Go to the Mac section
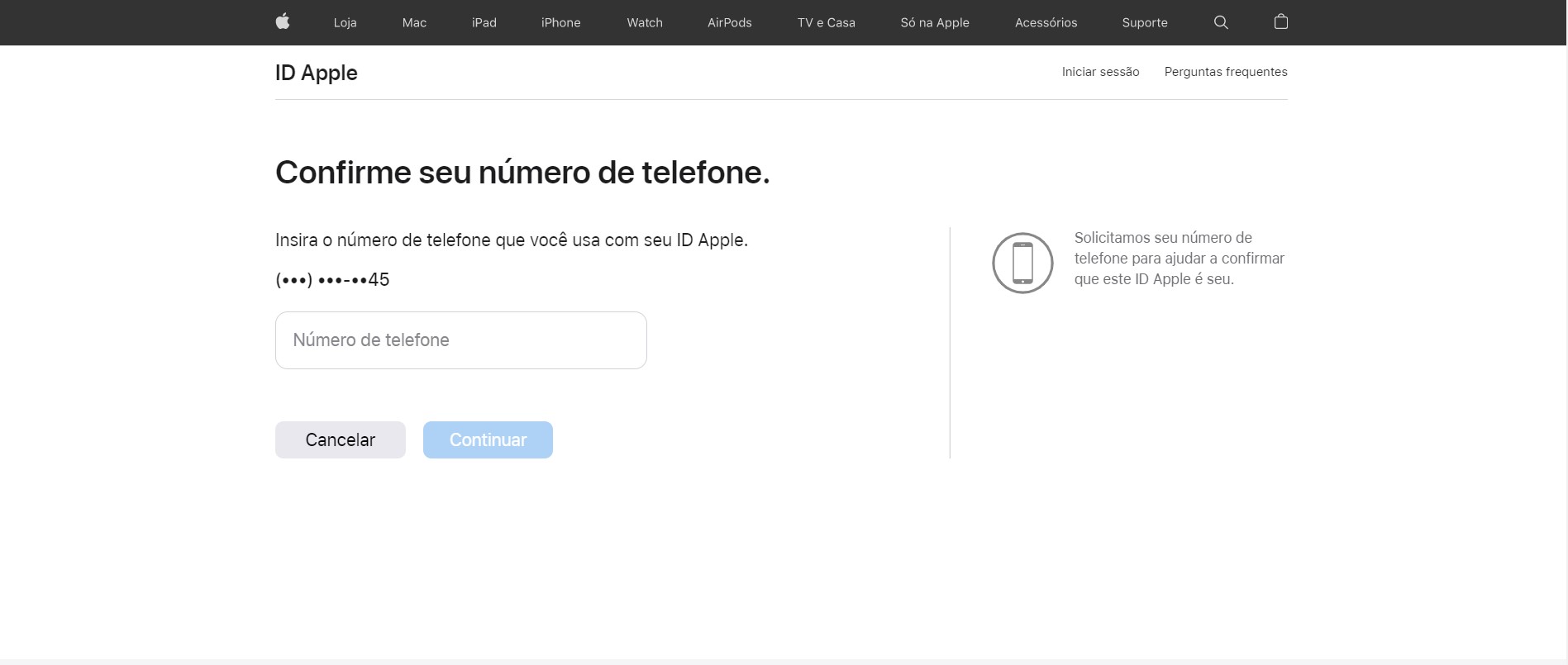The image size is (1568, 665). pos(414,22)
